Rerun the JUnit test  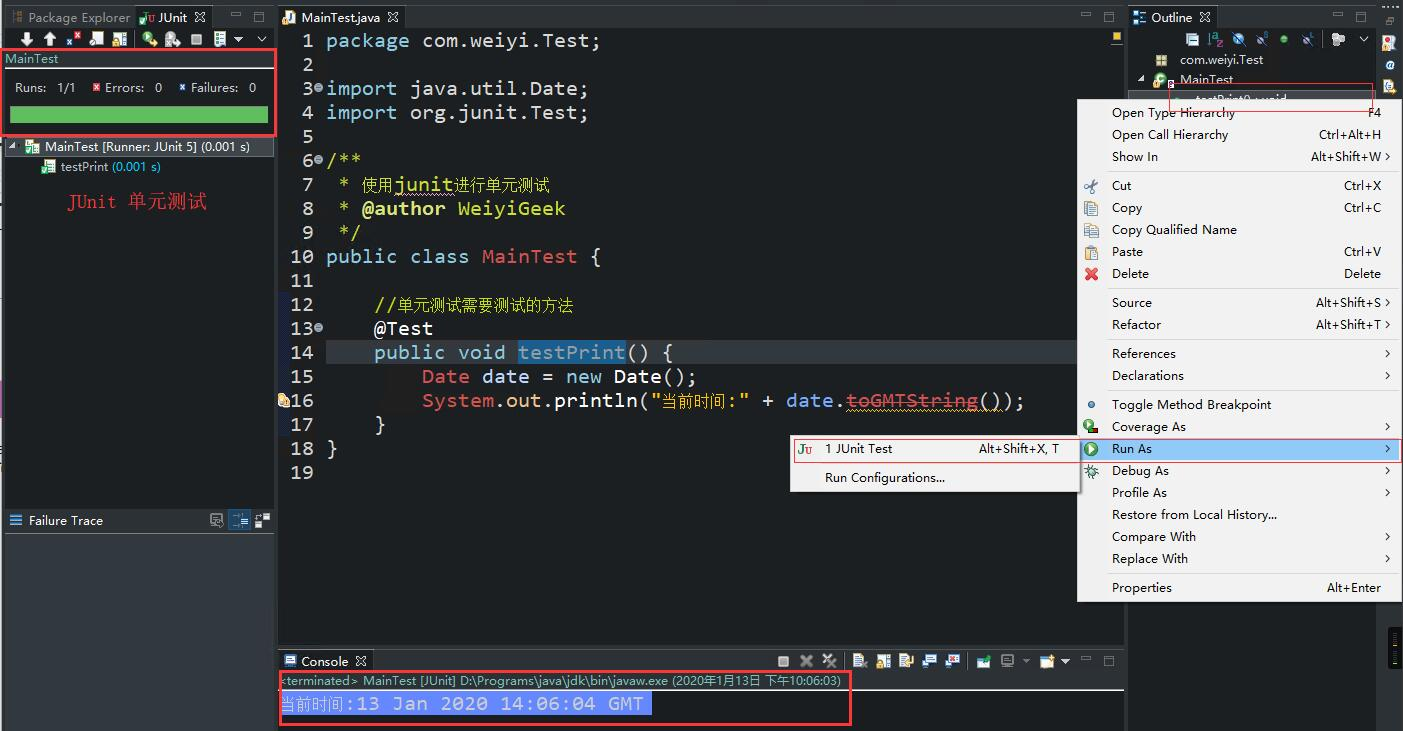click(150, 39)
